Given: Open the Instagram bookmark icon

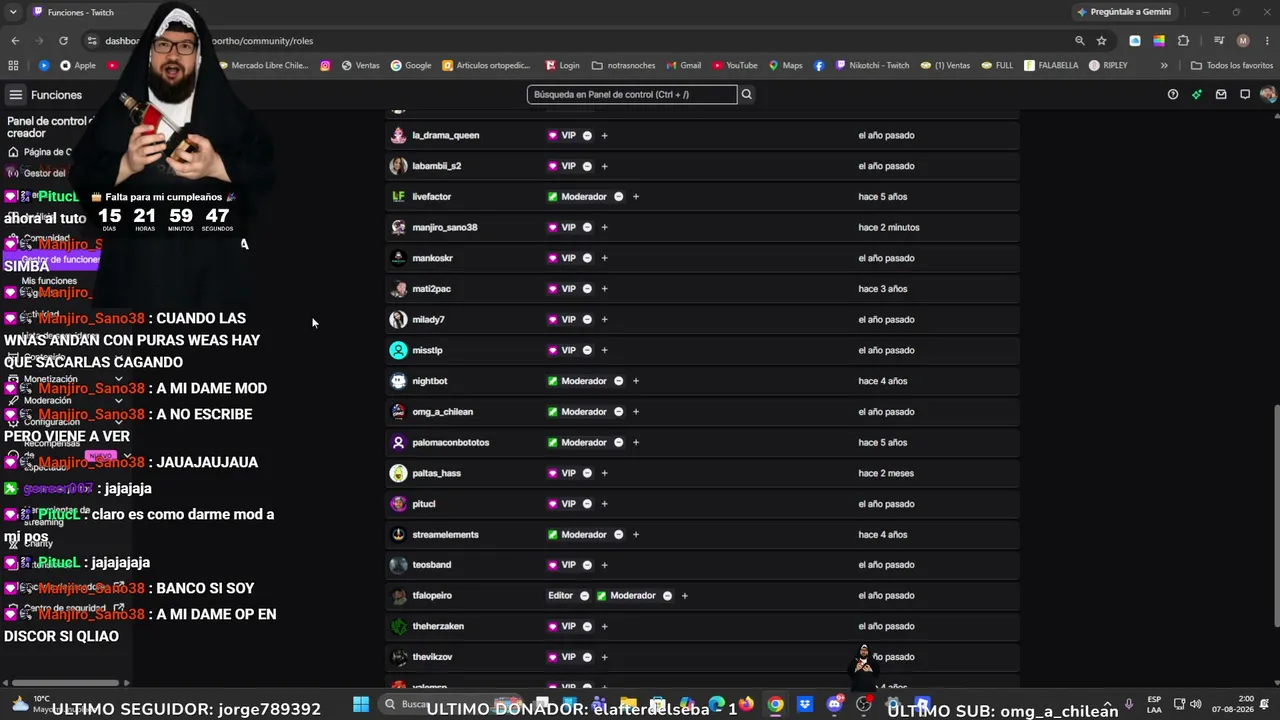Looking at the screenshot, I should [325, 66].
